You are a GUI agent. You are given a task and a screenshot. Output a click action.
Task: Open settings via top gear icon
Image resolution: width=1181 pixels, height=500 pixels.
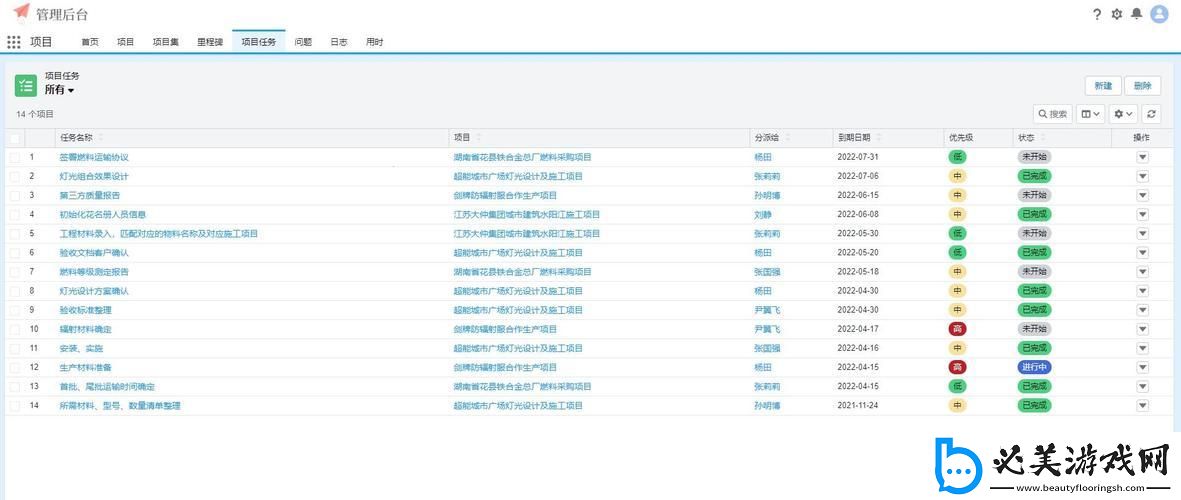(1117, 14)
